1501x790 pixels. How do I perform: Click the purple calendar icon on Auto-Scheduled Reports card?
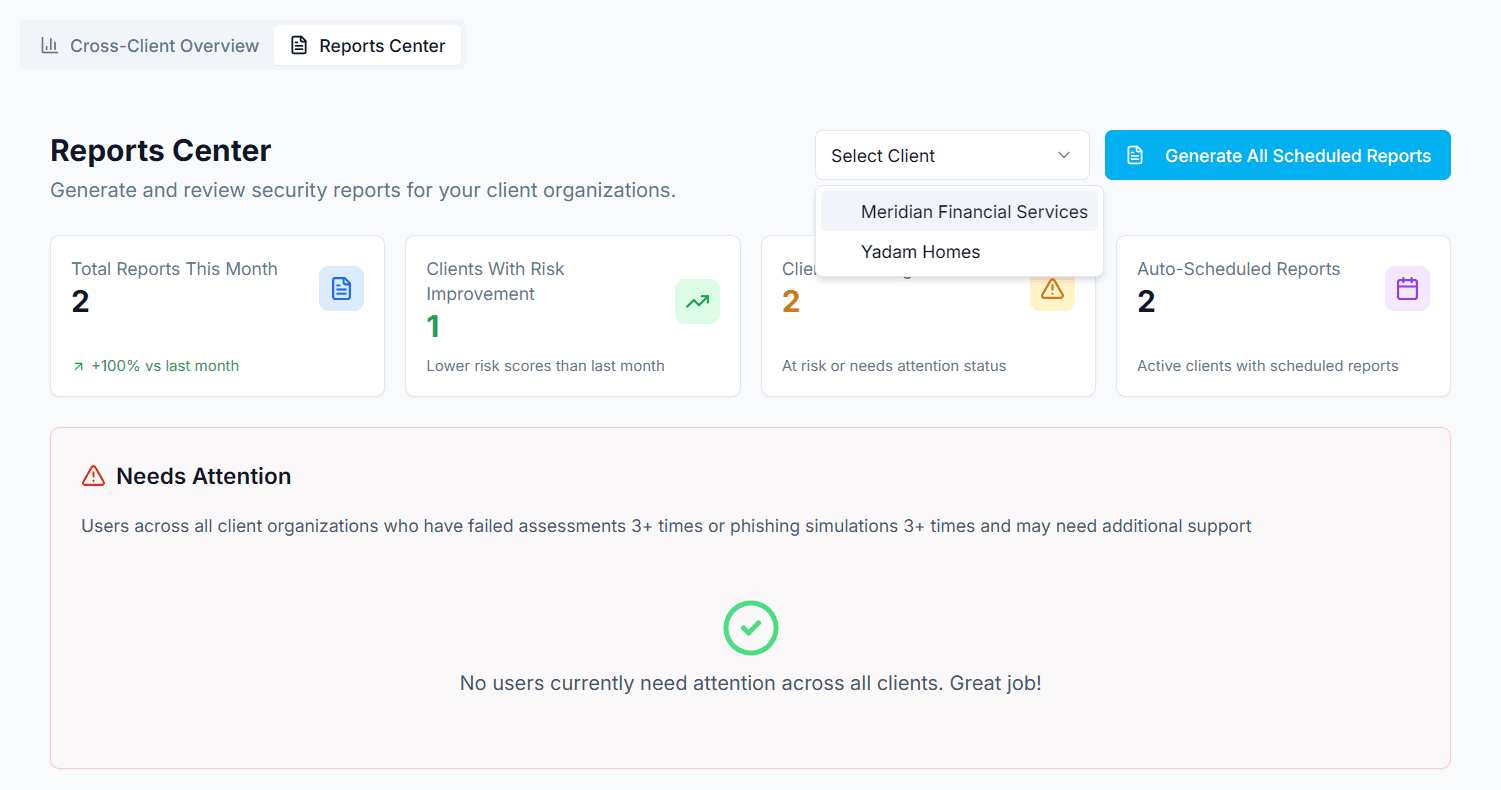pos(1407,289)
